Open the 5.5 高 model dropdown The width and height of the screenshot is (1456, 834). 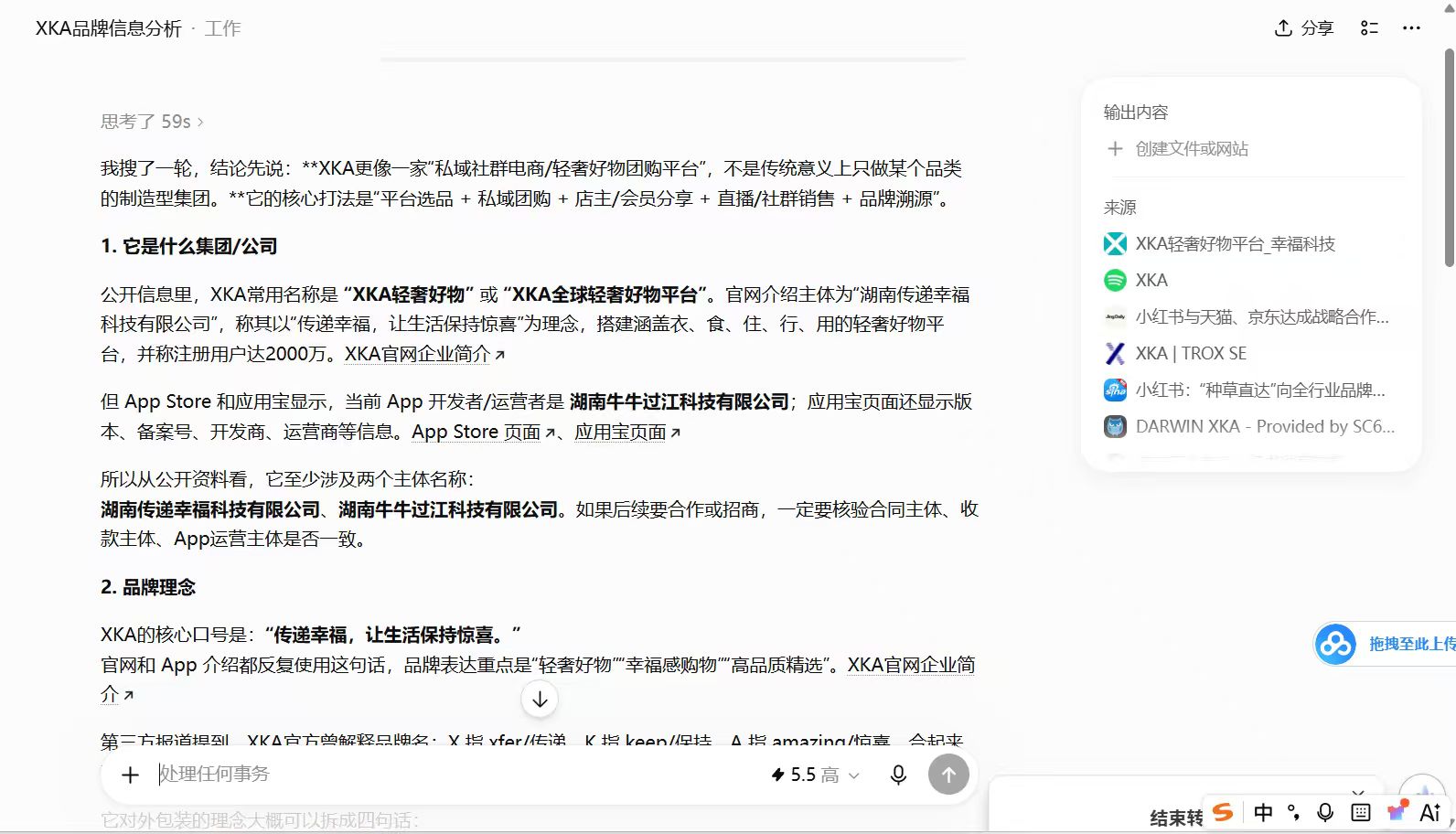coord(815,775)
